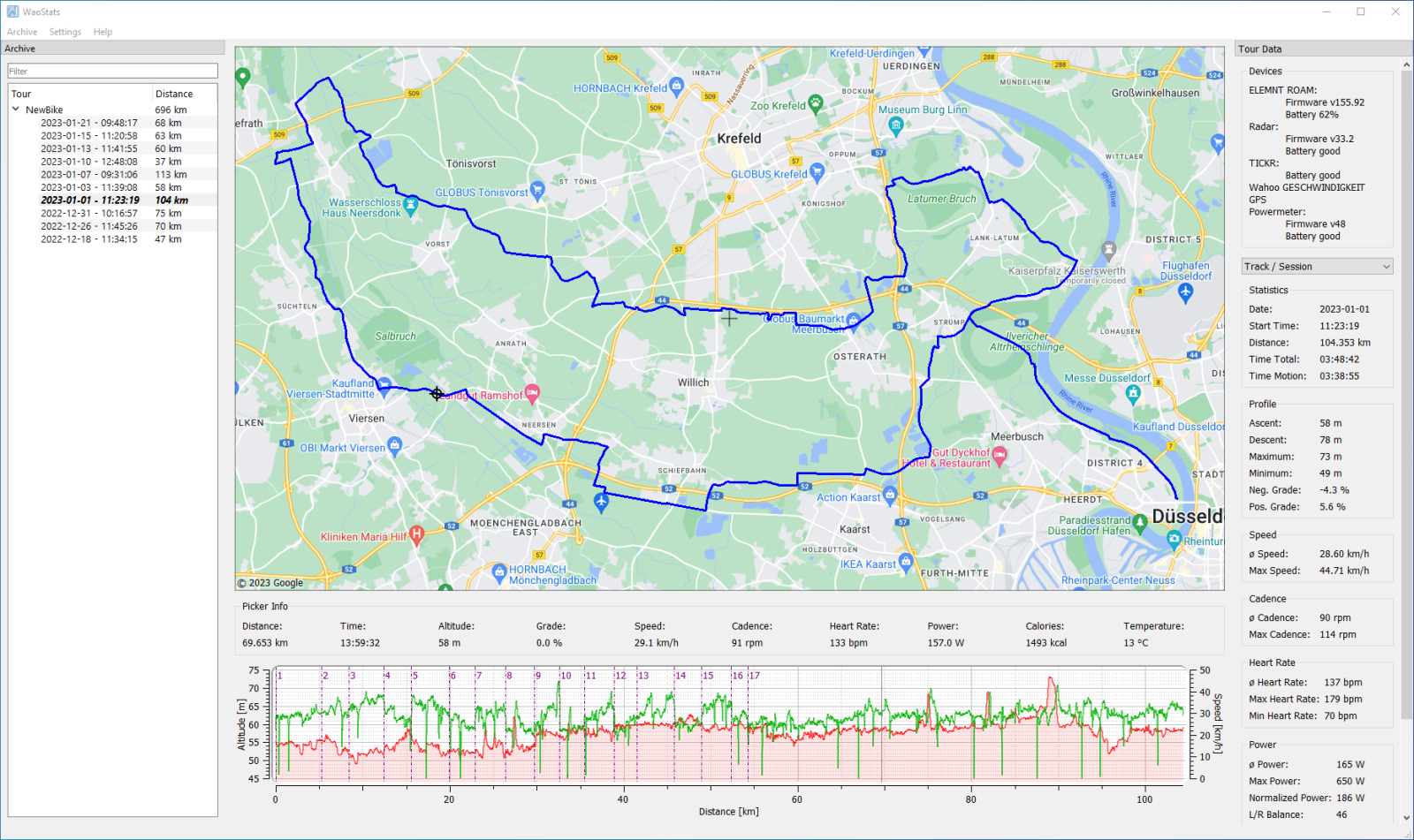The image size is (1414, 840).
Task: Click the Tour Data scrollbar down arrow
Action: point(1406,819)
